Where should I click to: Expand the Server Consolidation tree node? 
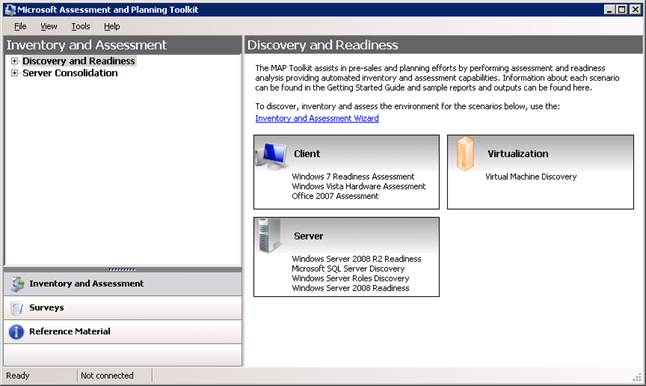point(14,73)
